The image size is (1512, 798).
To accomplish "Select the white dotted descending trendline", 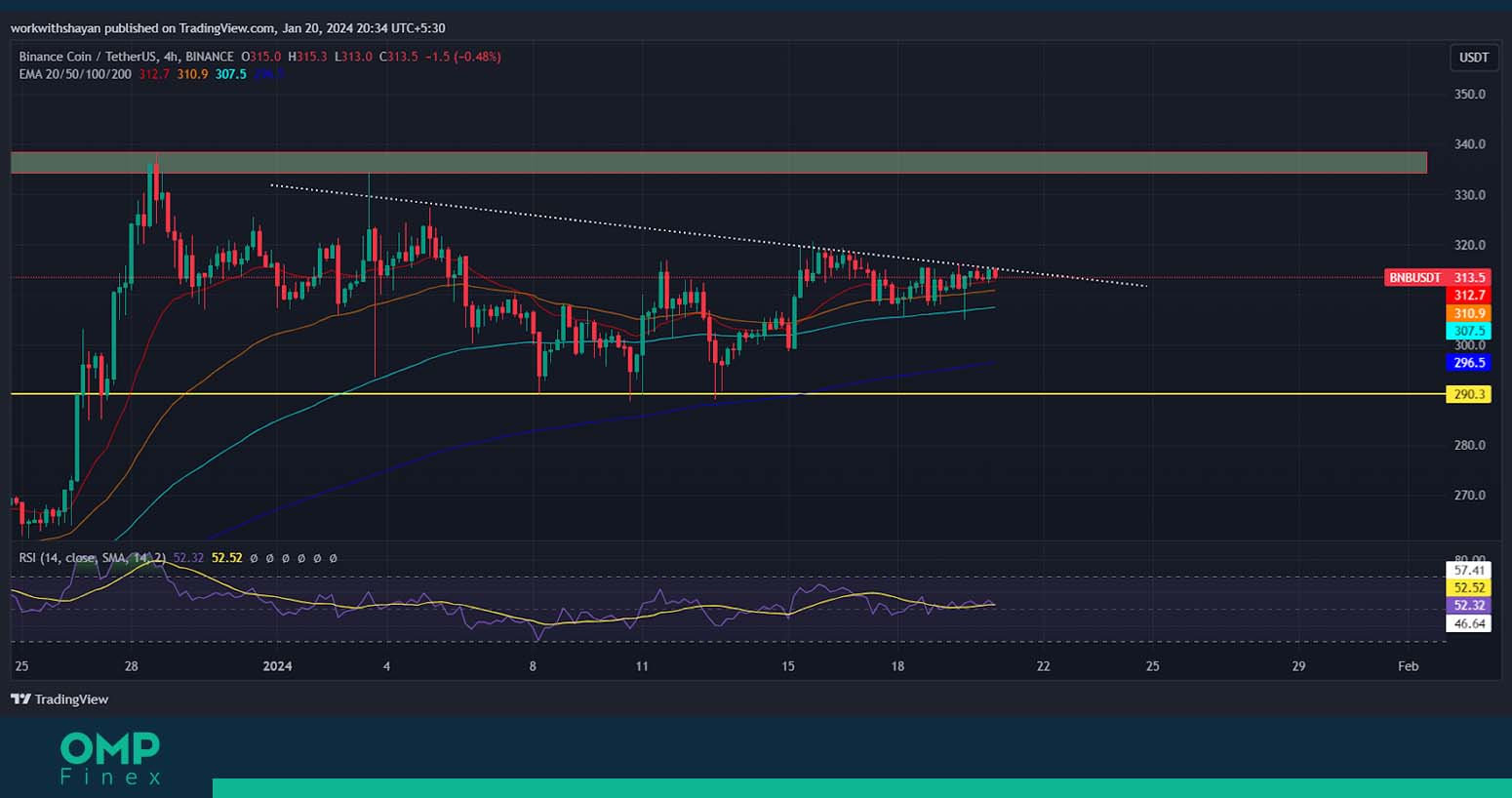I will click(707, 235).
